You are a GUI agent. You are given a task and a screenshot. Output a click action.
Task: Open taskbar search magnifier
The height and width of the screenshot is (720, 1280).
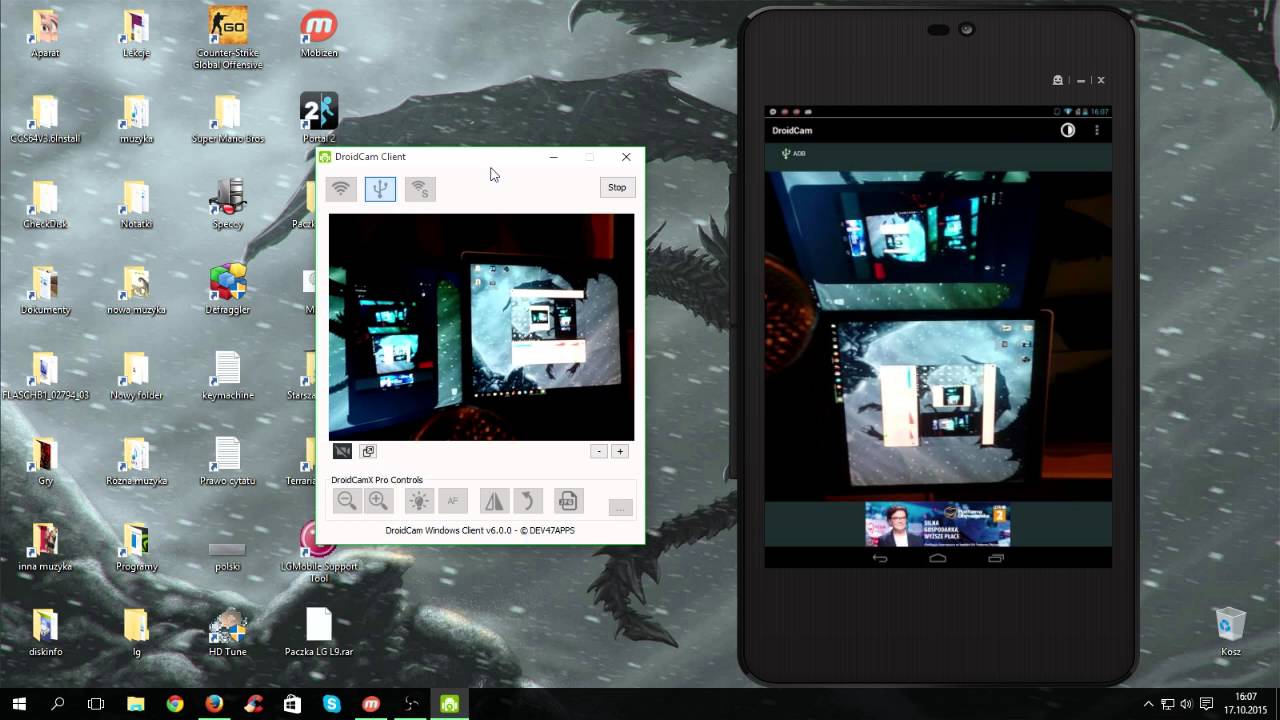point(57,704)
